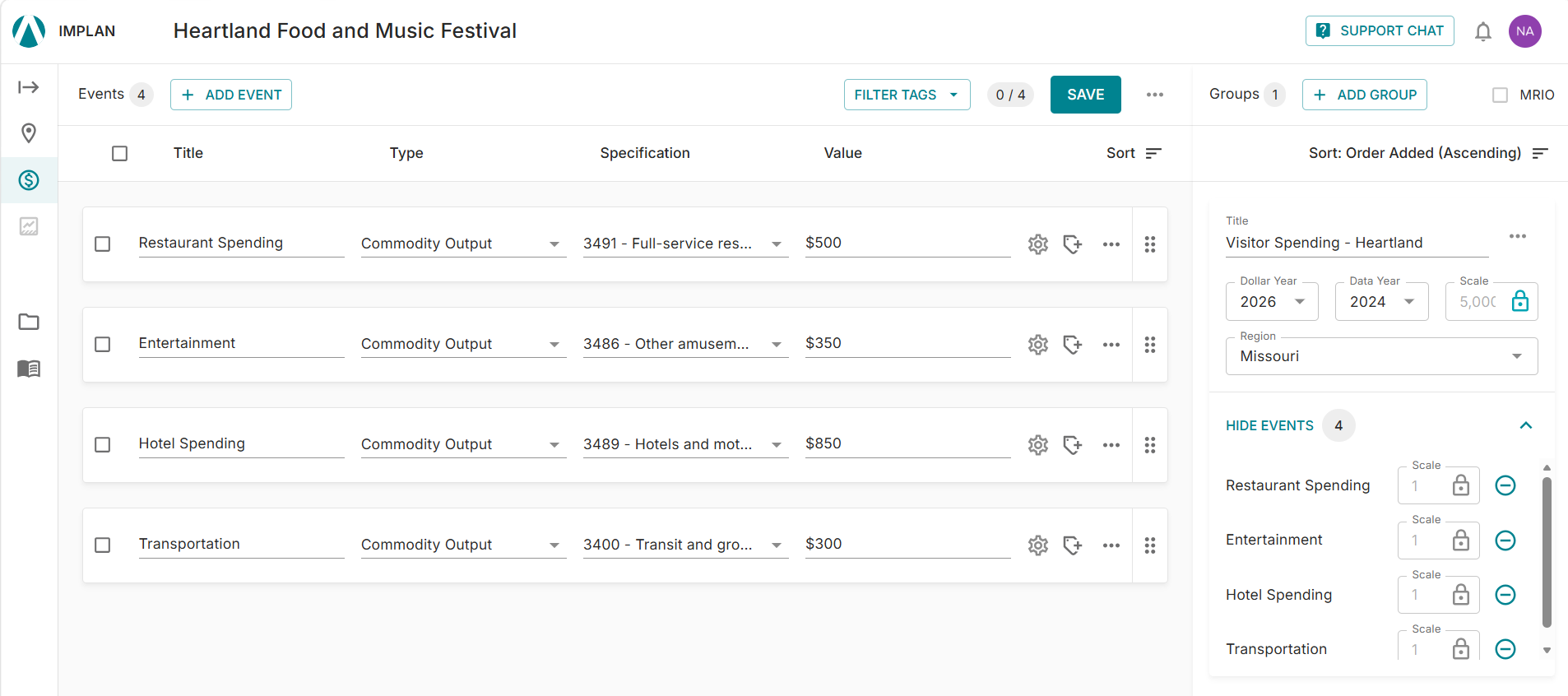Select all events checkbox in header

(x=120, y=154)
